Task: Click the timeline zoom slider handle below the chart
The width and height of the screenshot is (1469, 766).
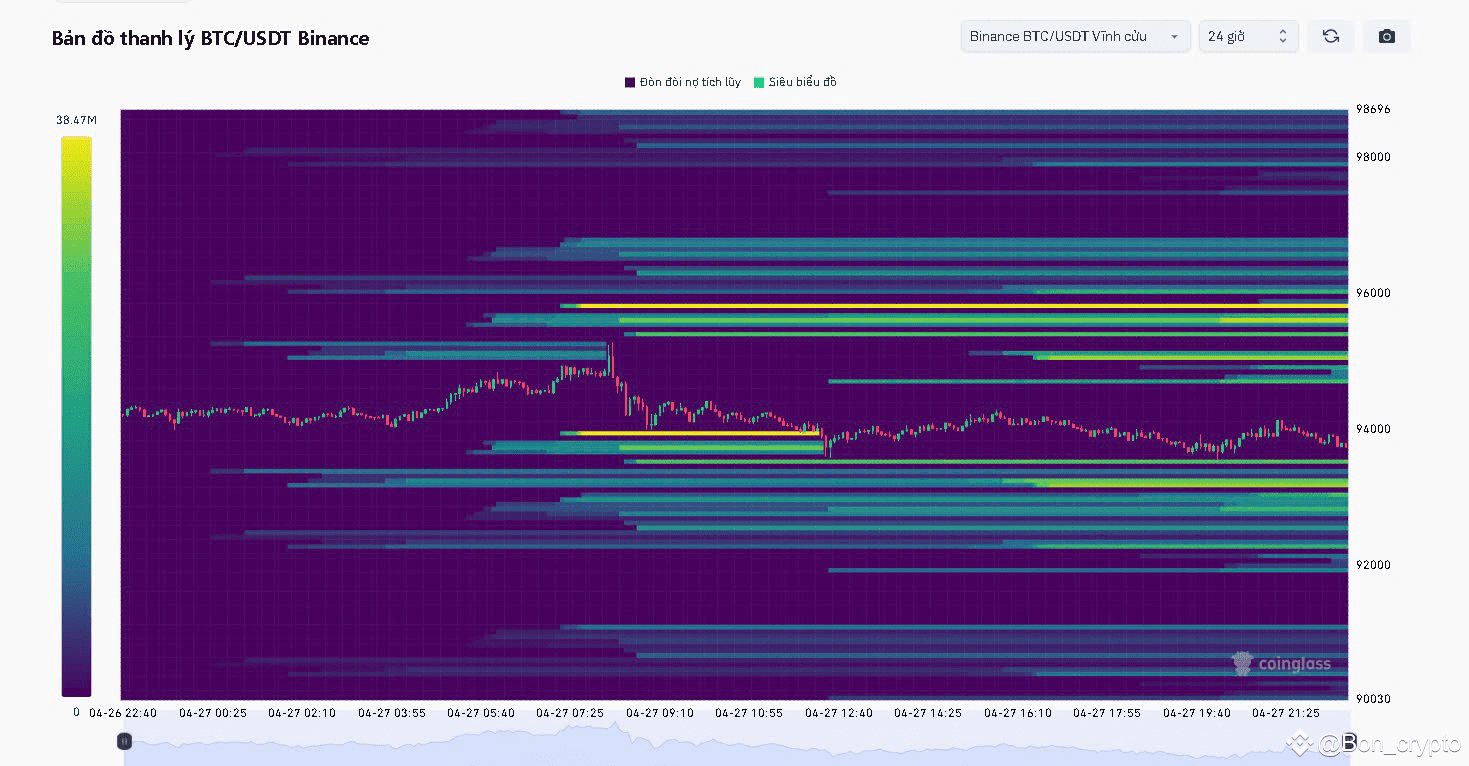Action: pos(124,741)
